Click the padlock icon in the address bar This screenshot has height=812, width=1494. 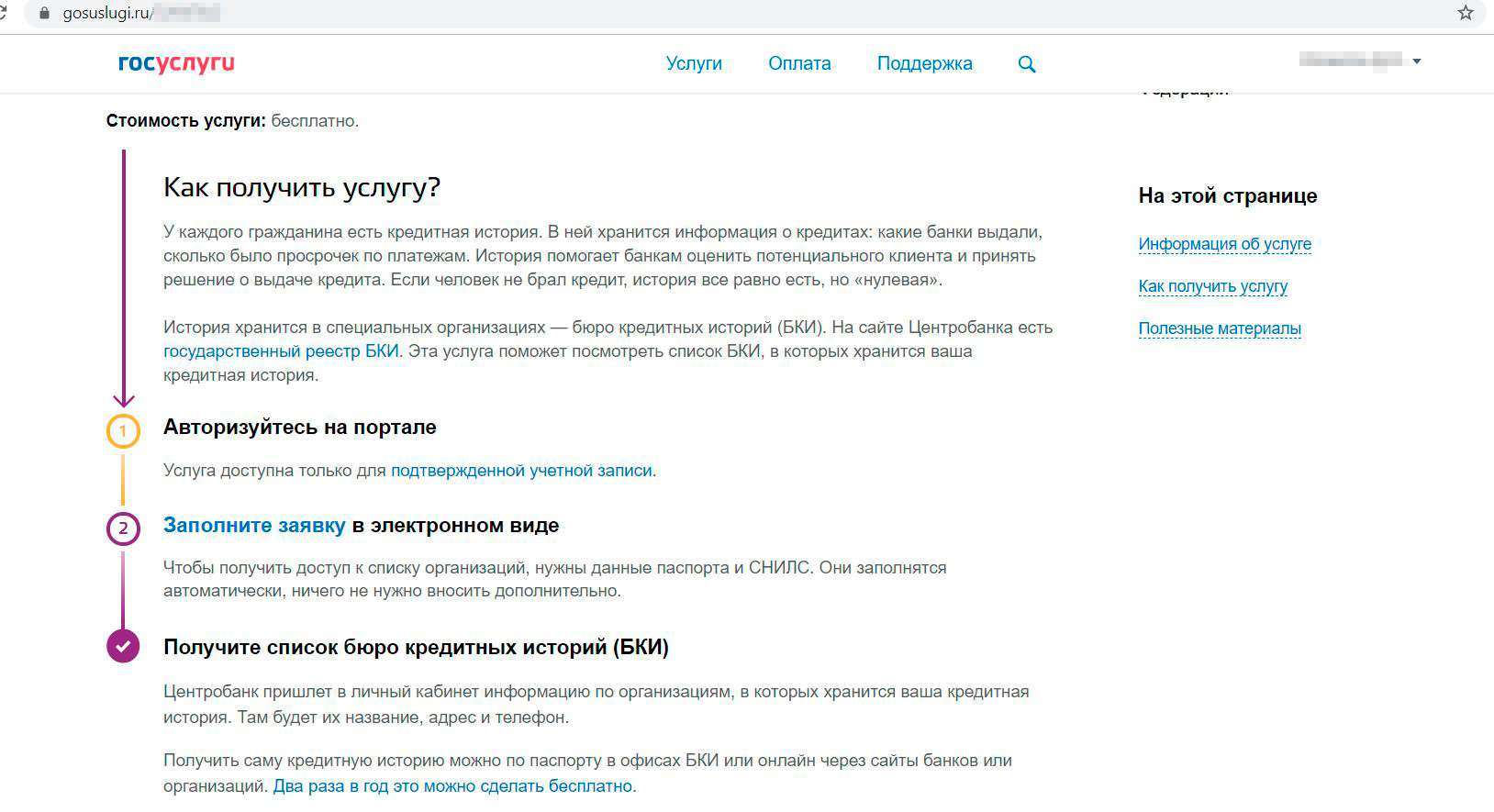[42, 14]
